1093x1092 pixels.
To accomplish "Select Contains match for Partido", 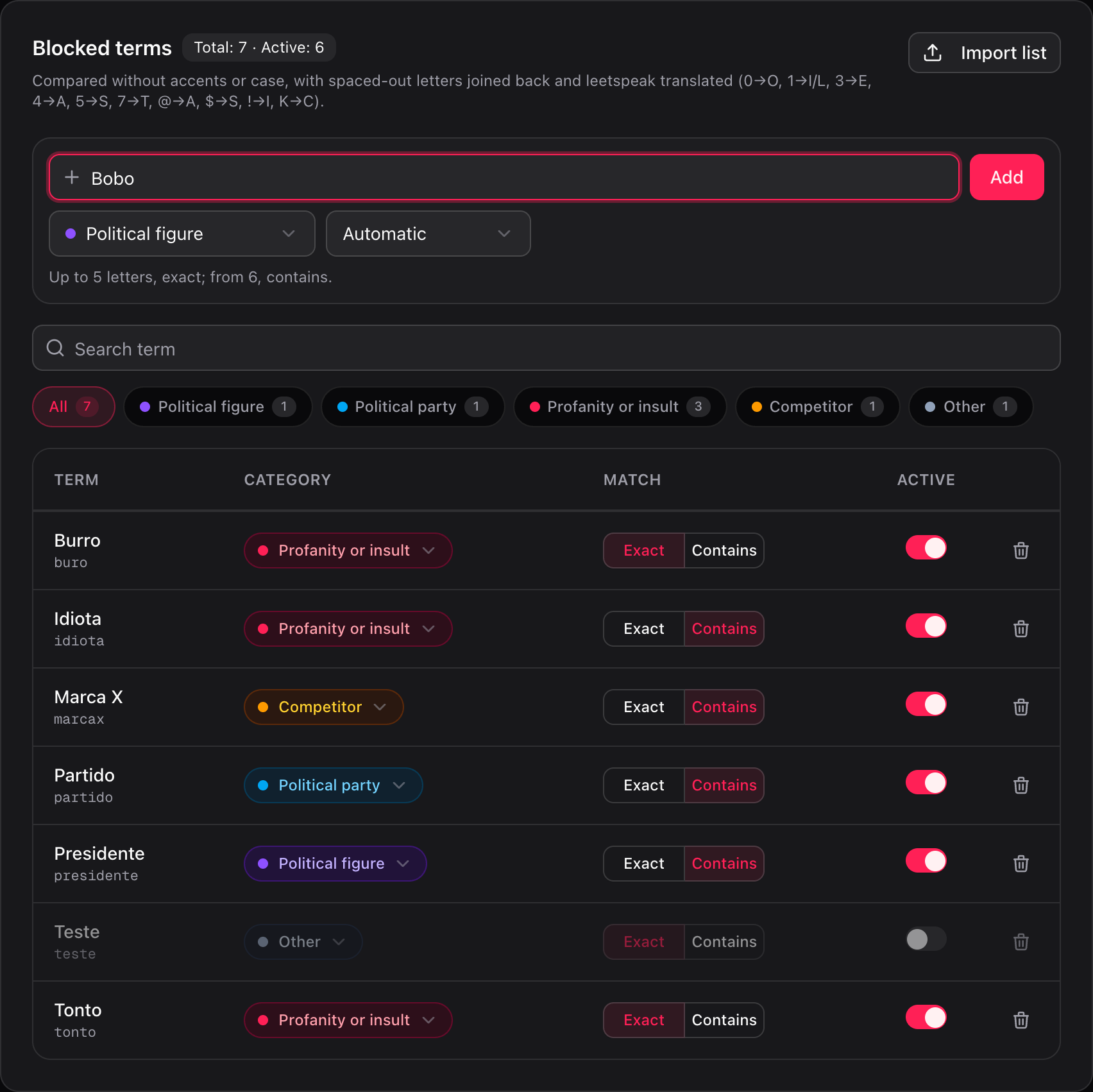I will 724,785.
